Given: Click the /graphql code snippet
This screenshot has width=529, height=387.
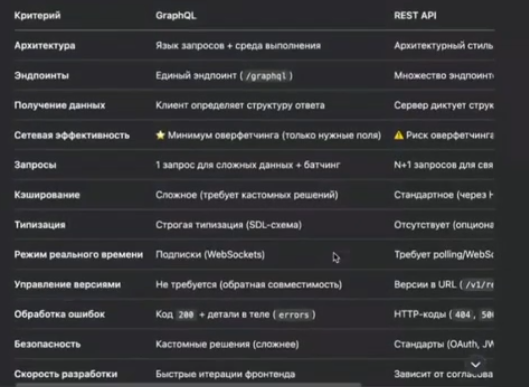Looking at the screenshot, I should (x=266, y=76).
